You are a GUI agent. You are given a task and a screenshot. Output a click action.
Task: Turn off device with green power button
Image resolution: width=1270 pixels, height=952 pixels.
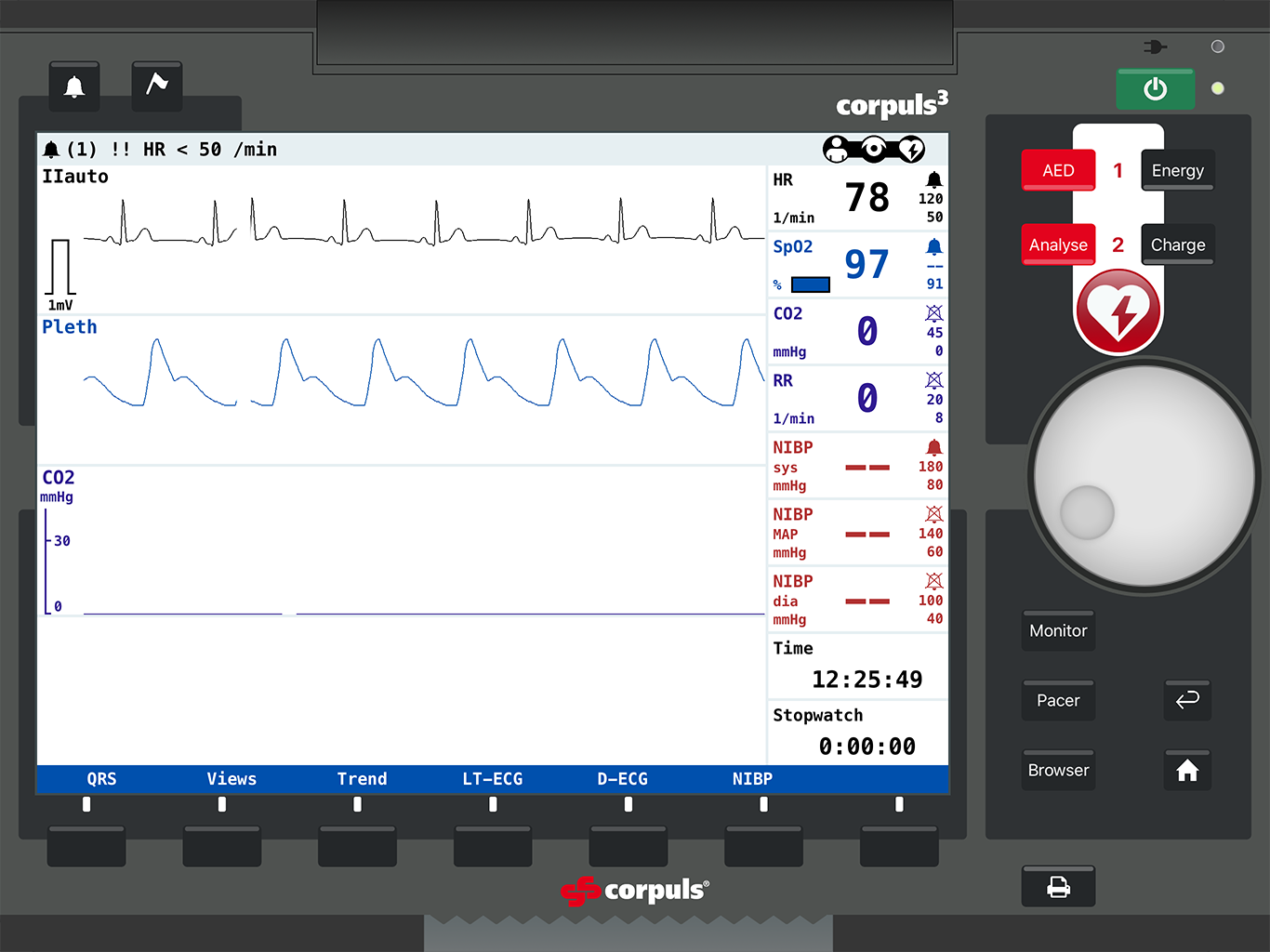coord(1156,89)
